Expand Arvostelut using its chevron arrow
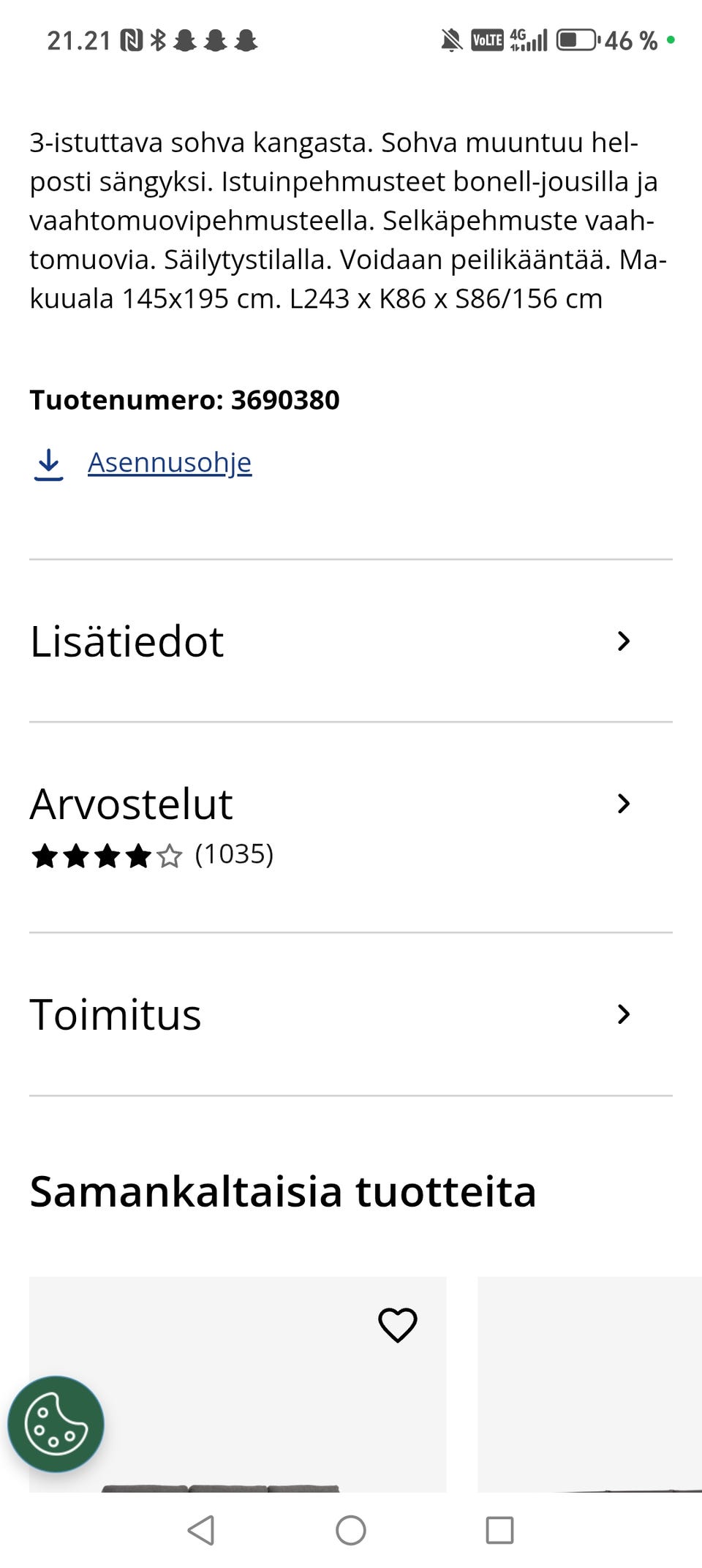 coord(623,804)
